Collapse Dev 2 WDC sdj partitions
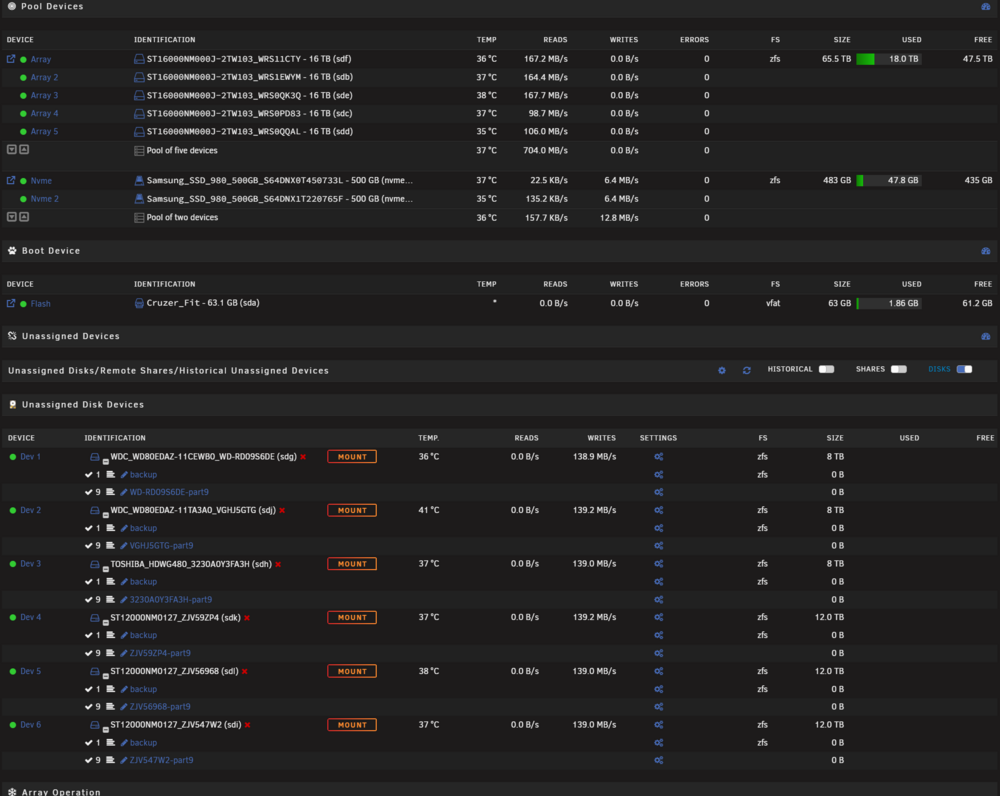This screenshot has height=796, width=1000. (105, 515)
